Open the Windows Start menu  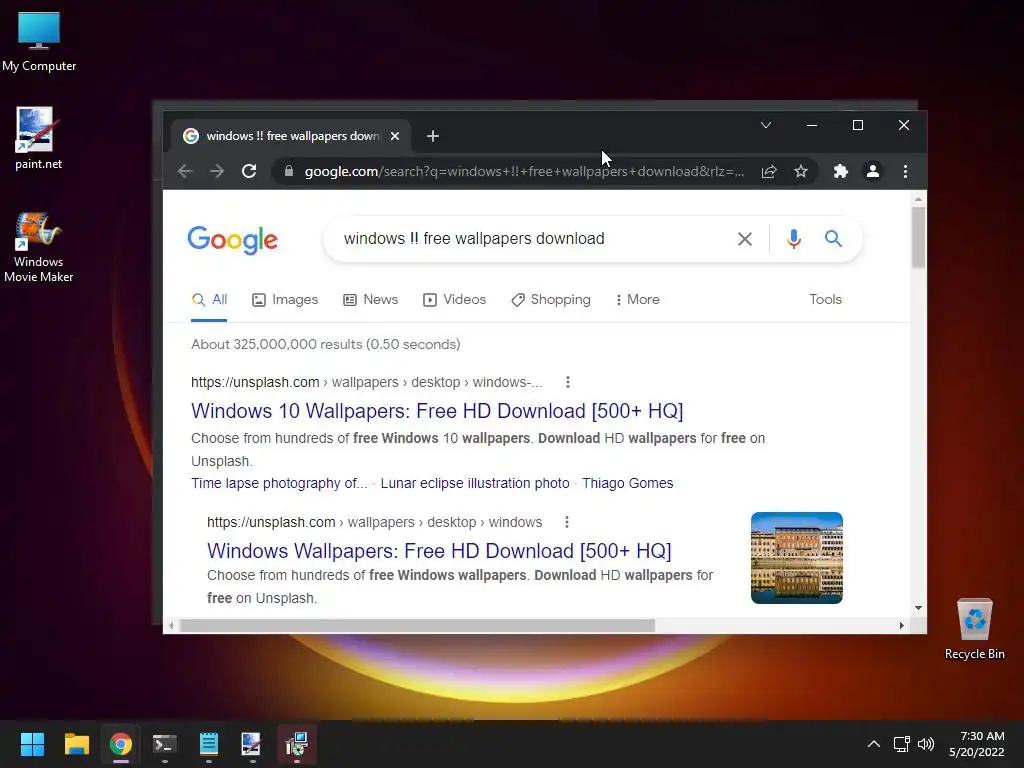click(32, 744)
